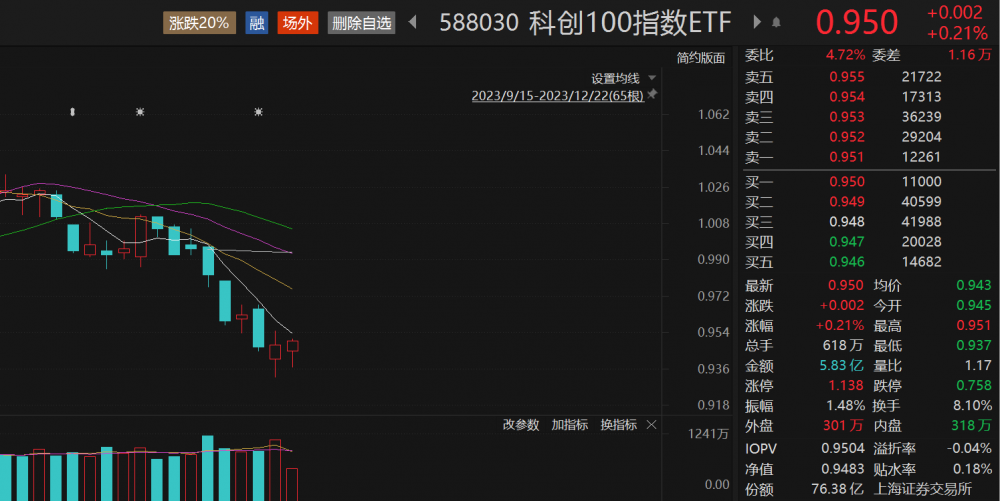The image size is (1000, 501).
Task: Click the 净值 value 0.9483
Action: pyautogui.click(x=842, y=470)
